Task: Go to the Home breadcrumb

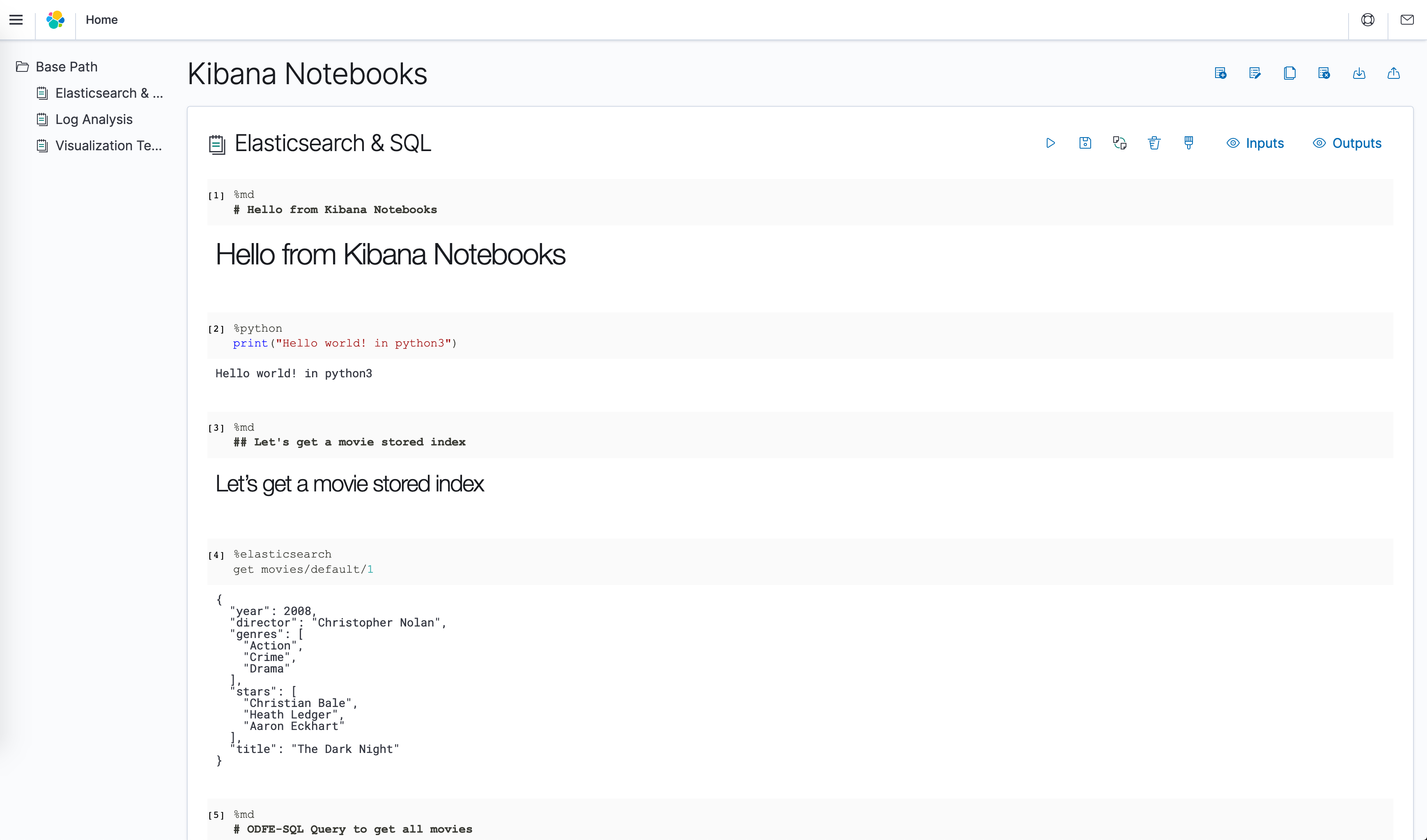Action: (102, 20)
